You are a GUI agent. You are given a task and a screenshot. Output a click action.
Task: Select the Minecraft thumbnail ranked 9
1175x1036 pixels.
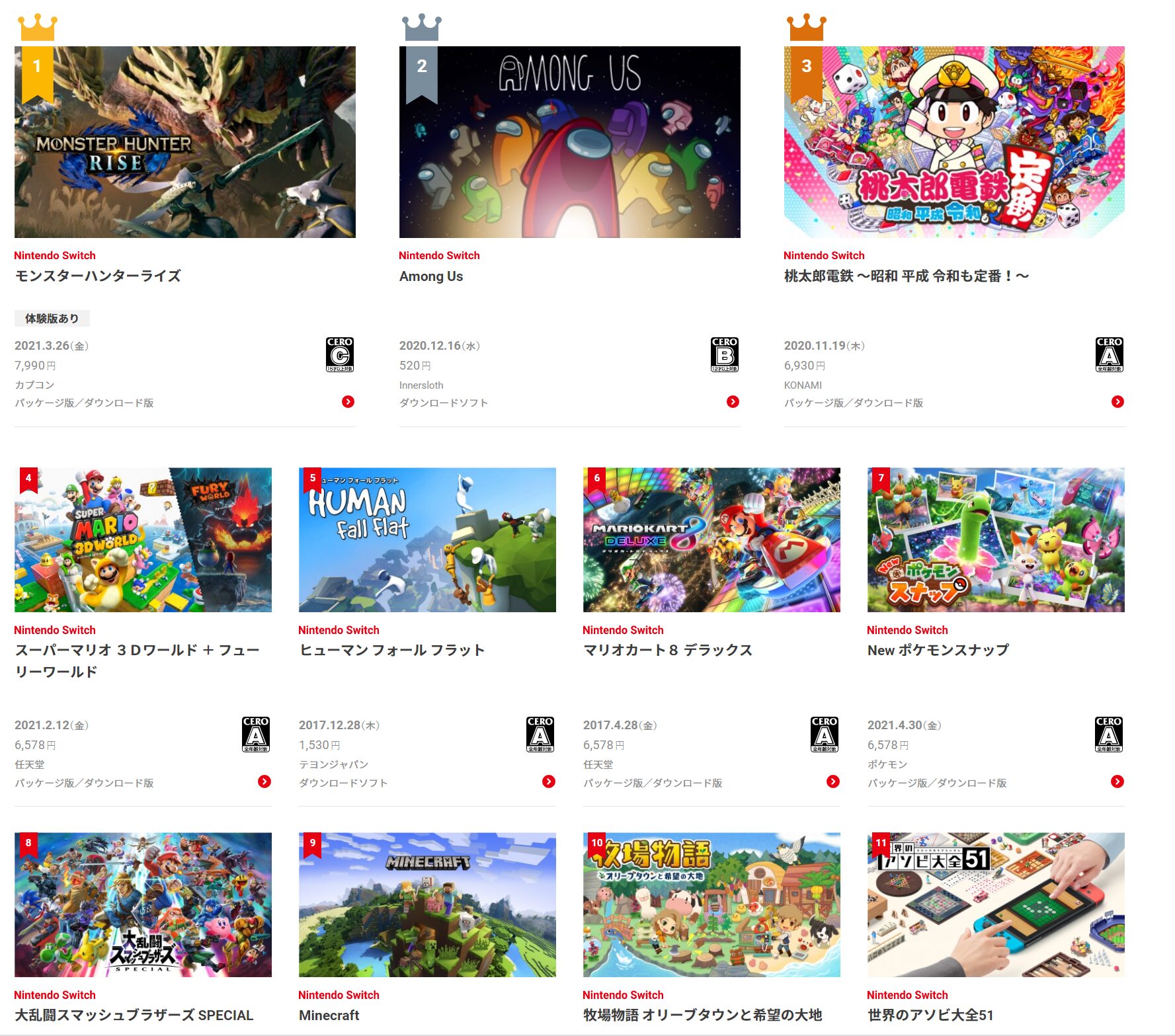pos(427,904)
